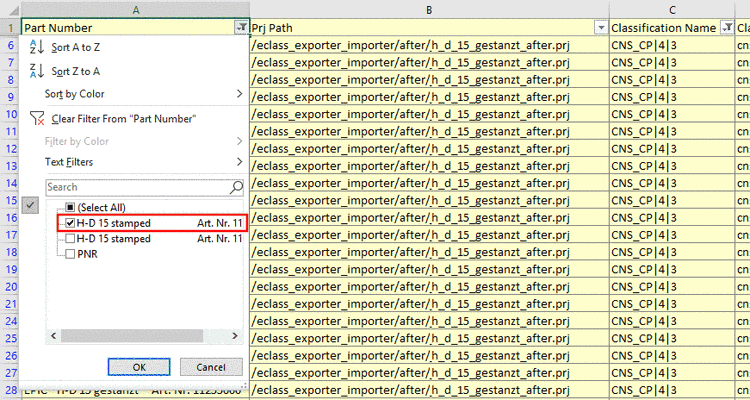Select the row 6 header

point(10,45)
